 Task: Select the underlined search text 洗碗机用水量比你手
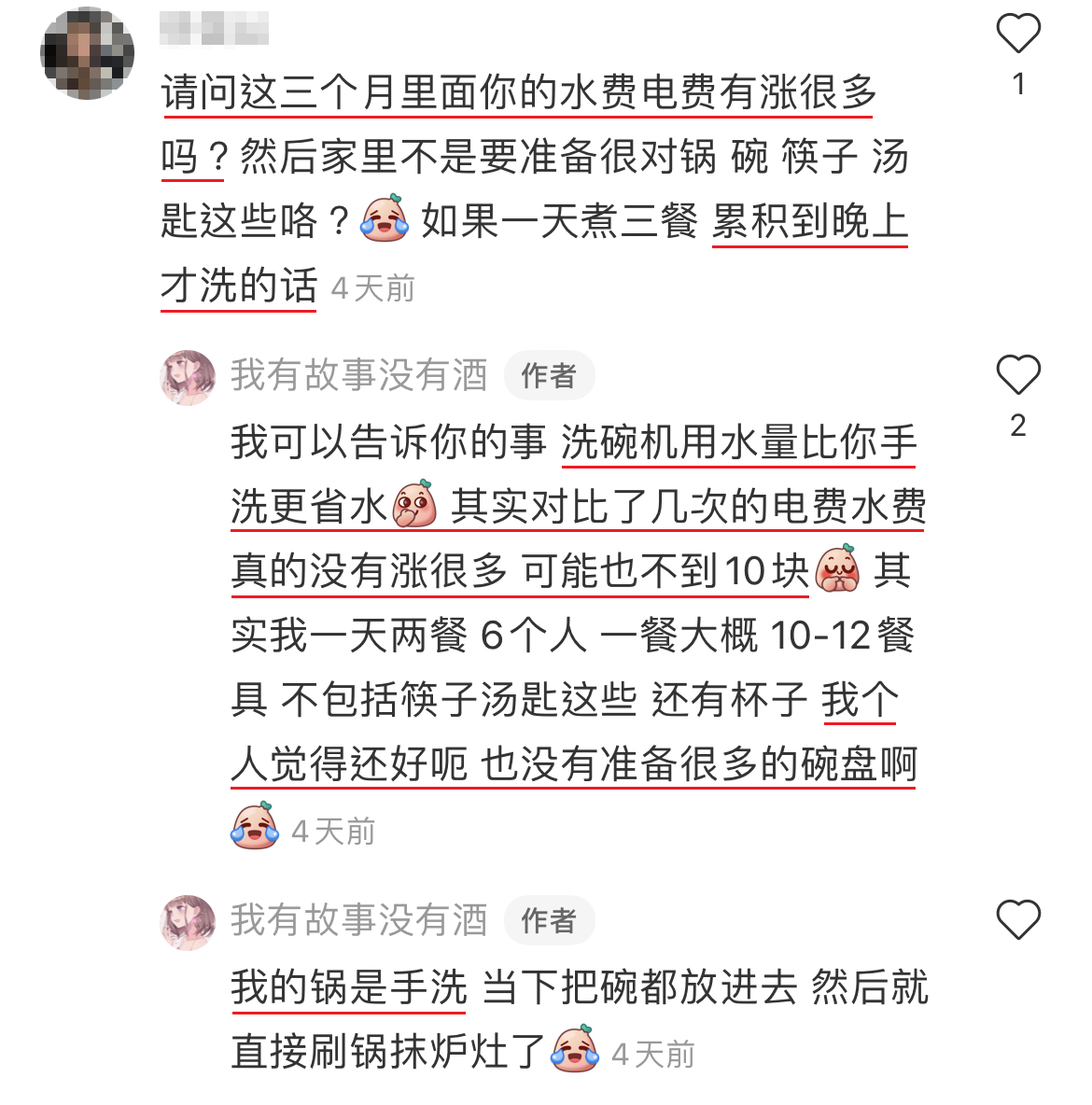(738, 442)
